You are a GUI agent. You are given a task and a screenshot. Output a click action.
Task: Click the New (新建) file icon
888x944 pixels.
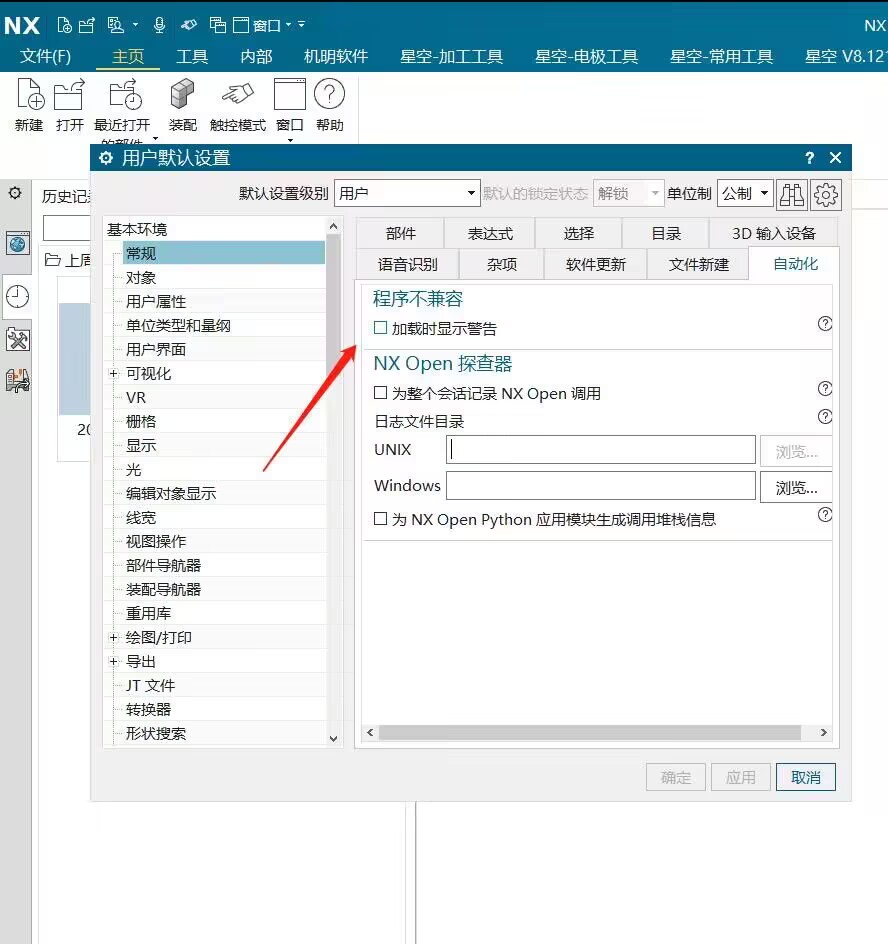click(29, 95)
